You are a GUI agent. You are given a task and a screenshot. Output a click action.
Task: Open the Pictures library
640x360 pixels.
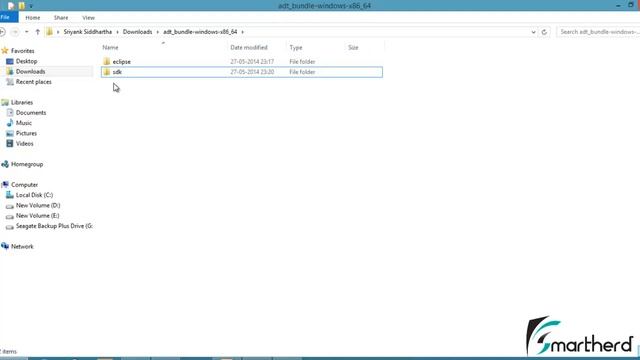pyautogui.click(x=26, y=133)
